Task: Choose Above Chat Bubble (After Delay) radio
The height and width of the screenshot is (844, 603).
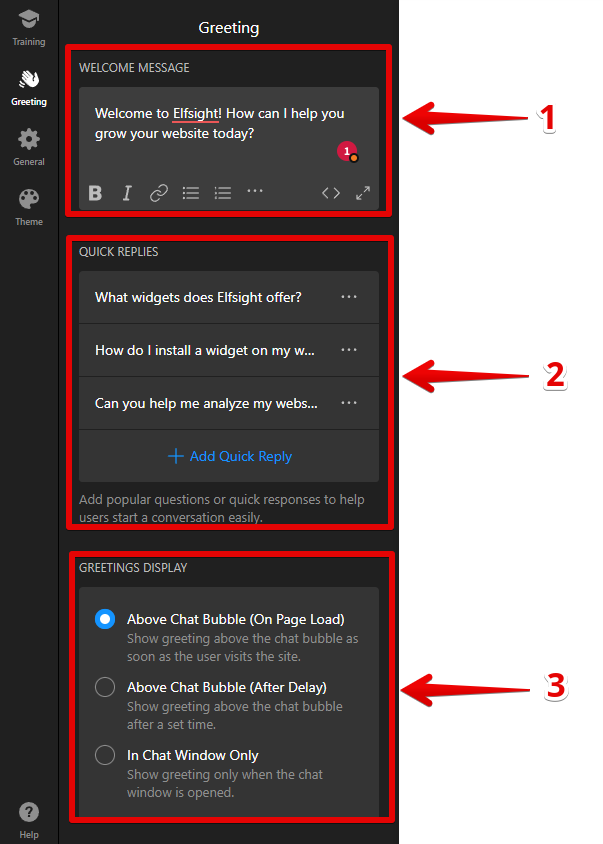Action: click(105, 687)
